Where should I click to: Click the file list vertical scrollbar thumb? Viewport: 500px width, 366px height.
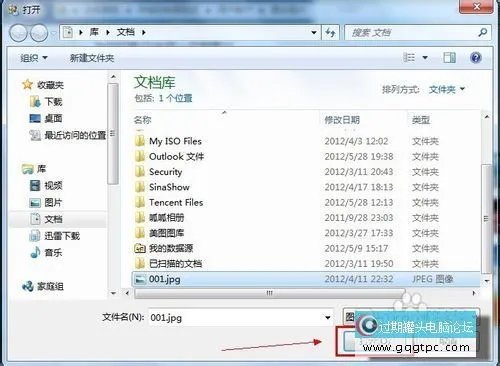pyautogui.click(x=486, y=218)
